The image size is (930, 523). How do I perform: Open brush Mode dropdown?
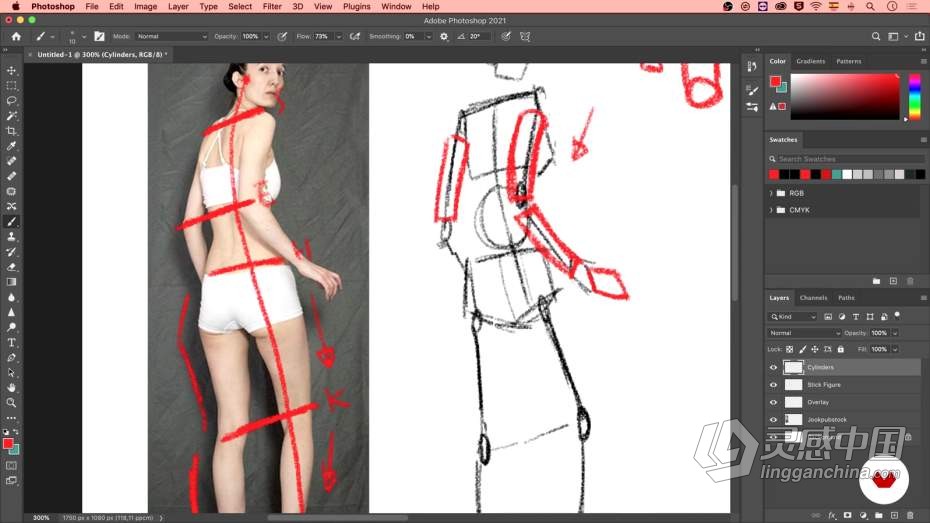click(171, 37)
